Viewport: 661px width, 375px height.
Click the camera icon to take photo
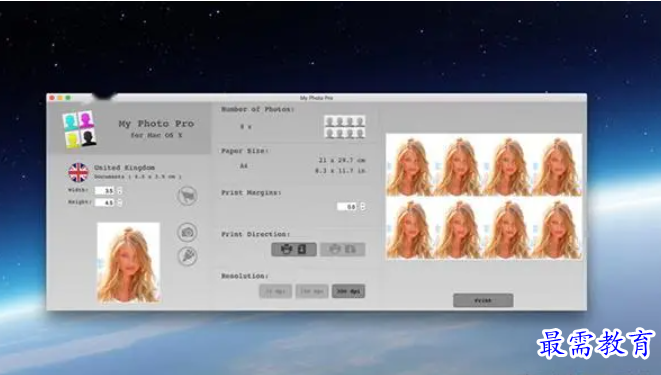point(187,232)
